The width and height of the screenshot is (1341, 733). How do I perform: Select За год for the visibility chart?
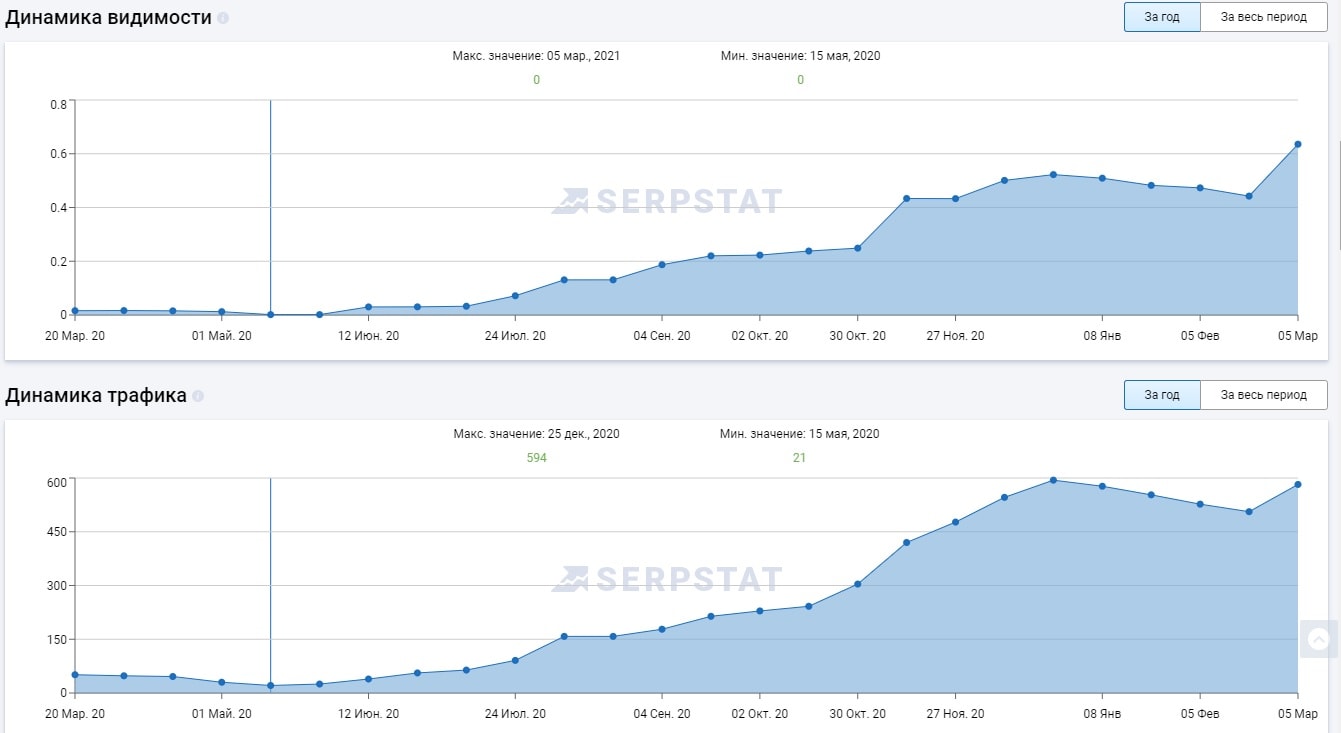coord(1161,17)
